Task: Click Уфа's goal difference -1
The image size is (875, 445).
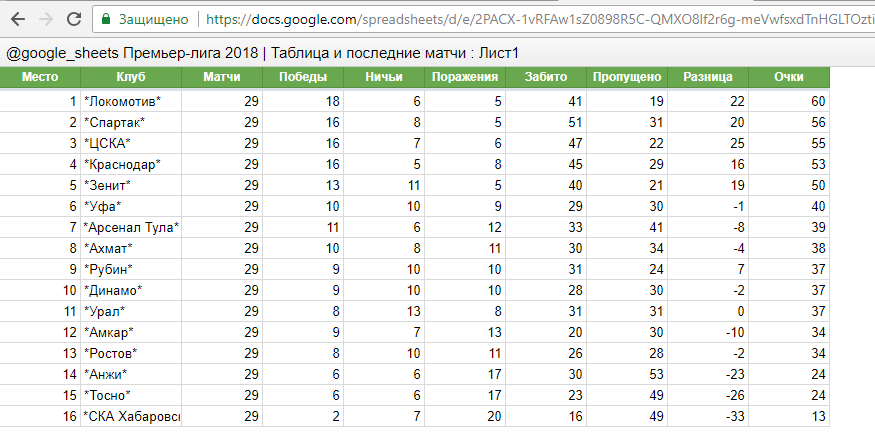Action: [x=708, y=206]
